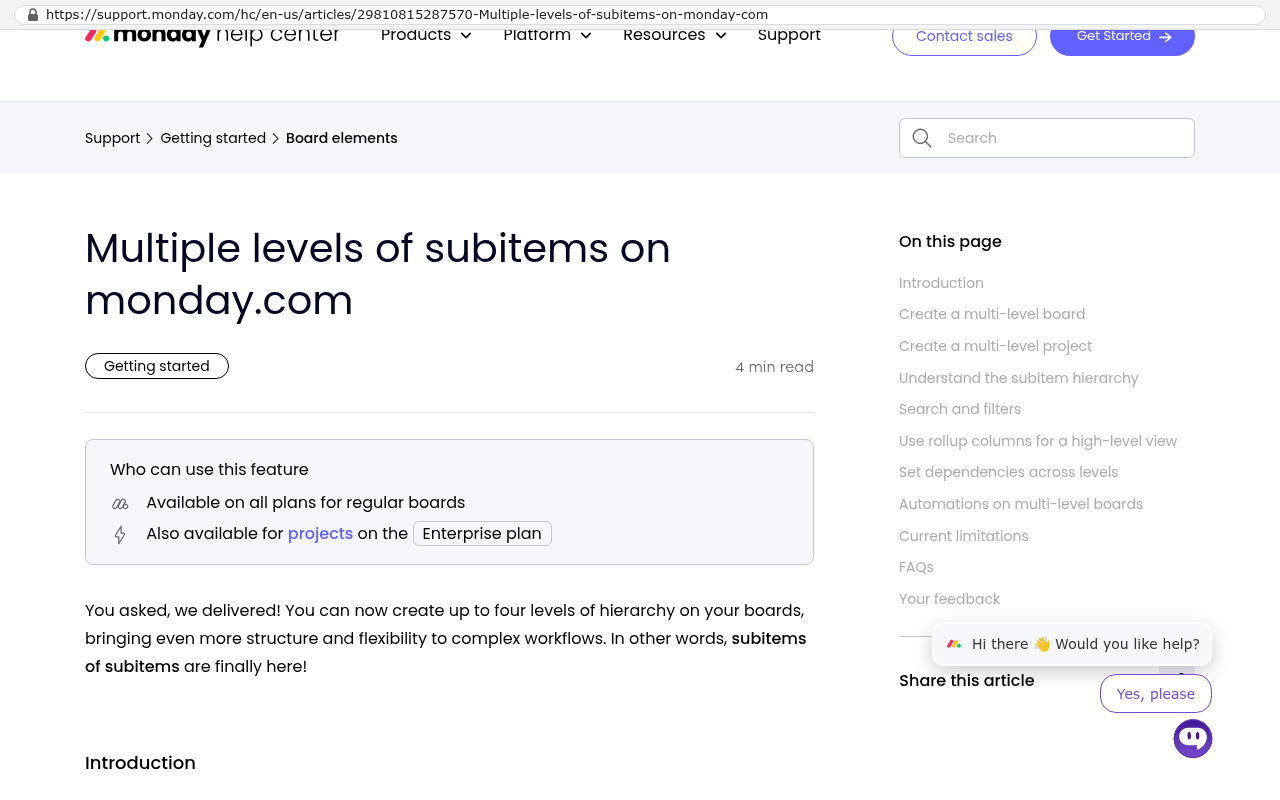
Task: Jump to Understand the subitem hierarchy
Action: (x=1019, y=378)
